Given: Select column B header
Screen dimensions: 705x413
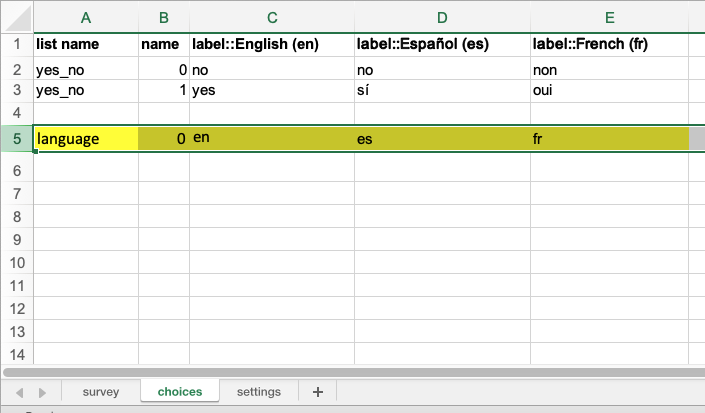Looking at the screenshot, I should [x=164, y=18].
